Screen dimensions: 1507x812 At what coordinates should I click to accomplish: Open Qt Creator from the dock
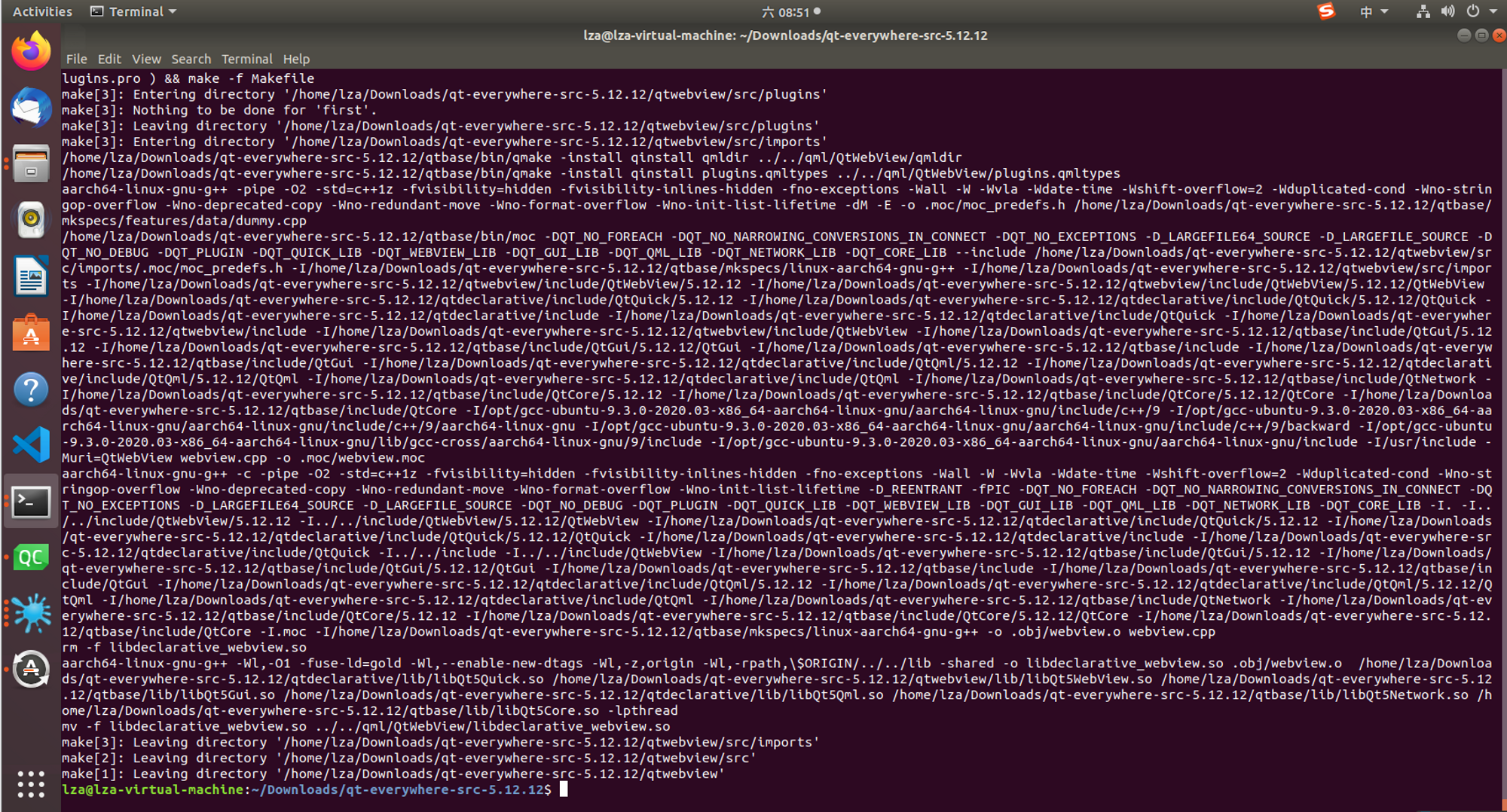point(31,557)
